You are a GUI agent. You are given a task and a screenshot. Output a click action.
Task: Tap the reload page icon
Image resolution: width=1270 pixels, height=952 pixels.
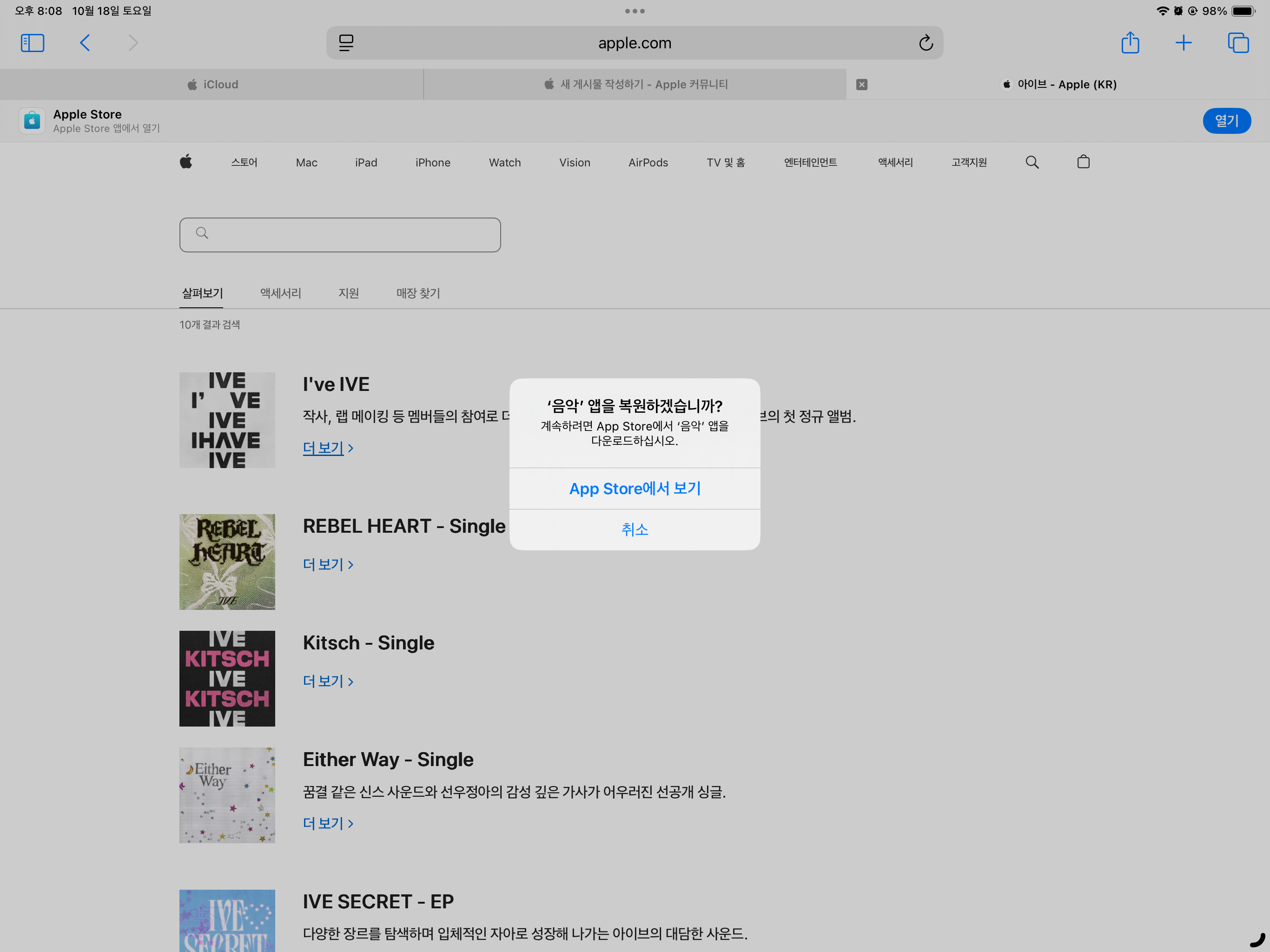926,43
